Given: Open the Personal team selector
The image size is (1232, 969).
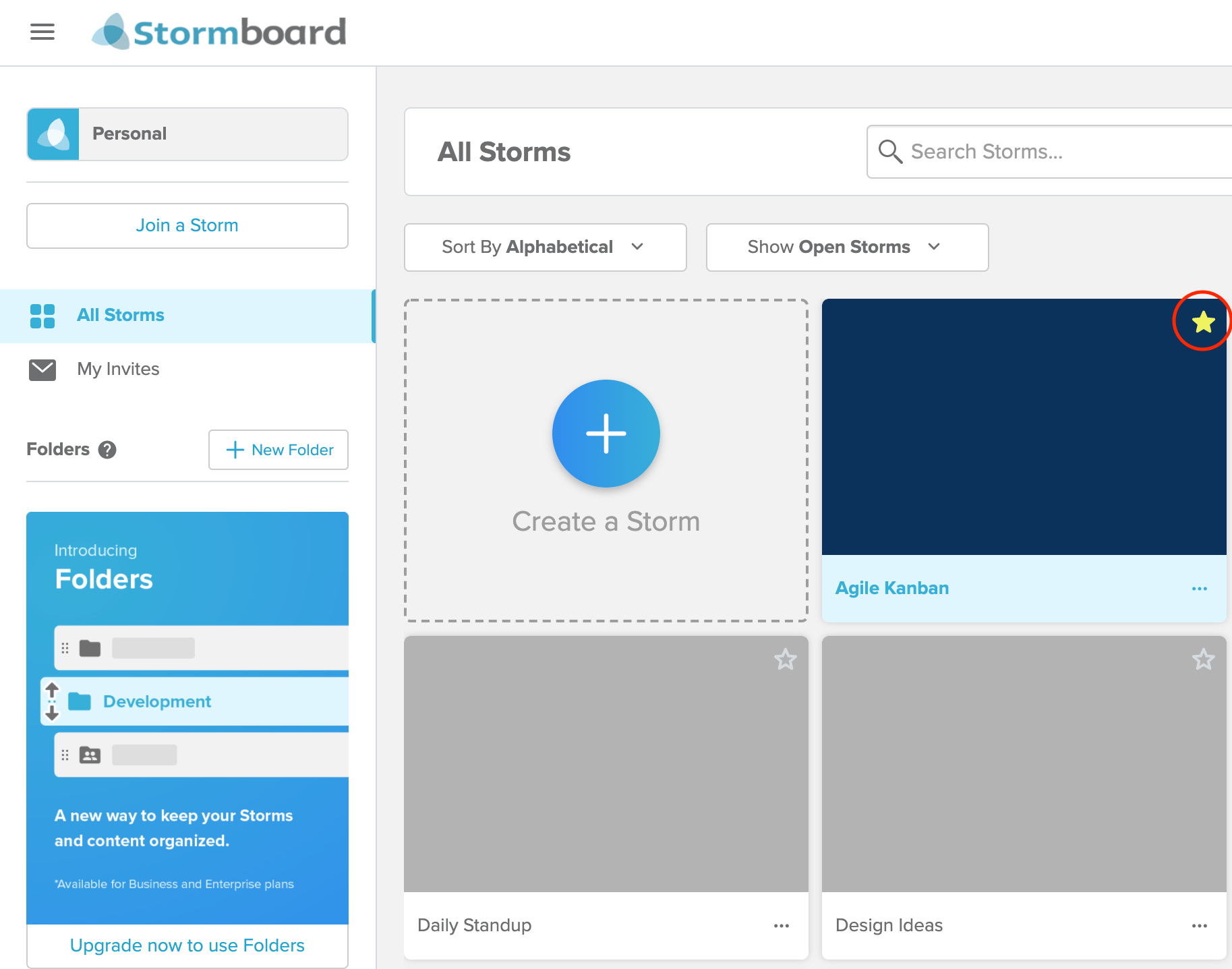Looking at the screenshot, I should [x=187, y=134].
